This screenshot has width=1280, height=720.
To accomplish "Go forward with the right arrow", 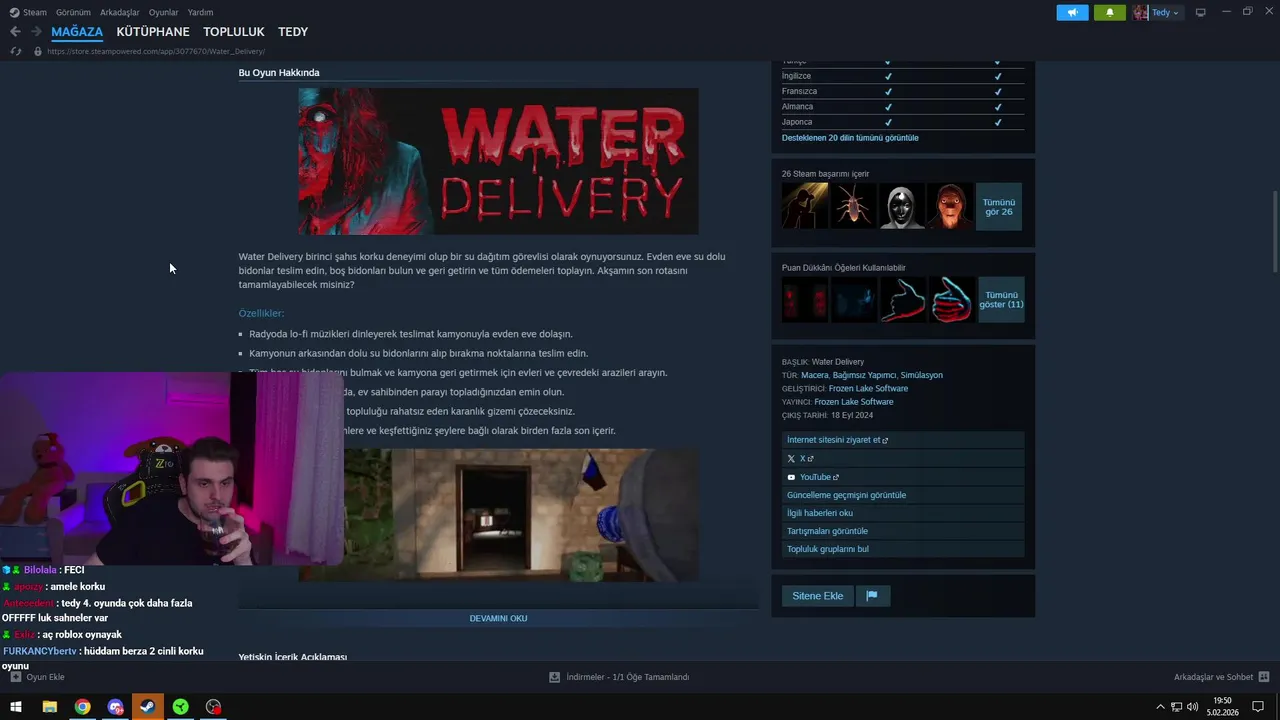I will [x=36, y=32].
